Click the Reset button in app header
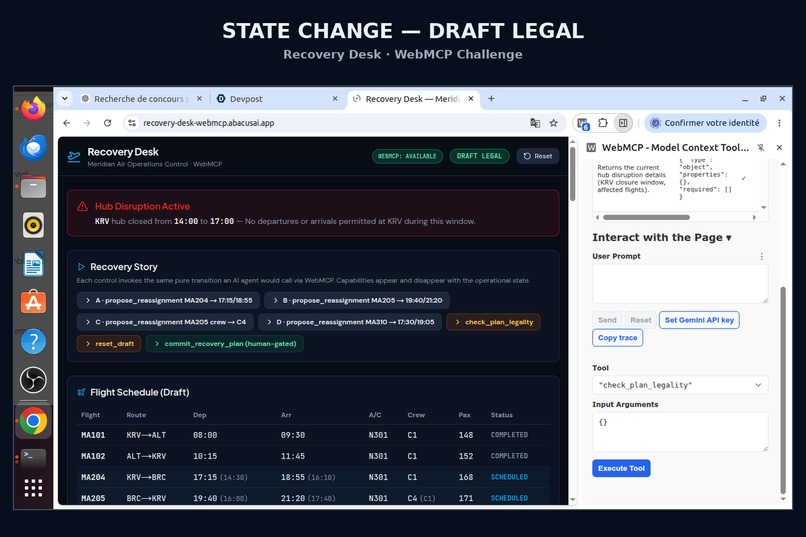Screen dimensions: 806x537 [x=538, y=156]
